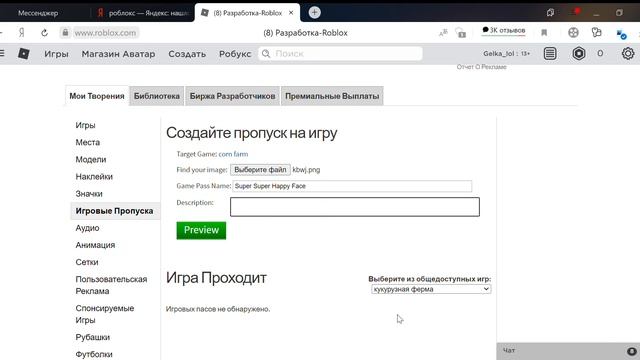Viewport: 640px width, 360px height.
Task: Open Пользовательская Реклама in sidebar
Action: point(111,285)
